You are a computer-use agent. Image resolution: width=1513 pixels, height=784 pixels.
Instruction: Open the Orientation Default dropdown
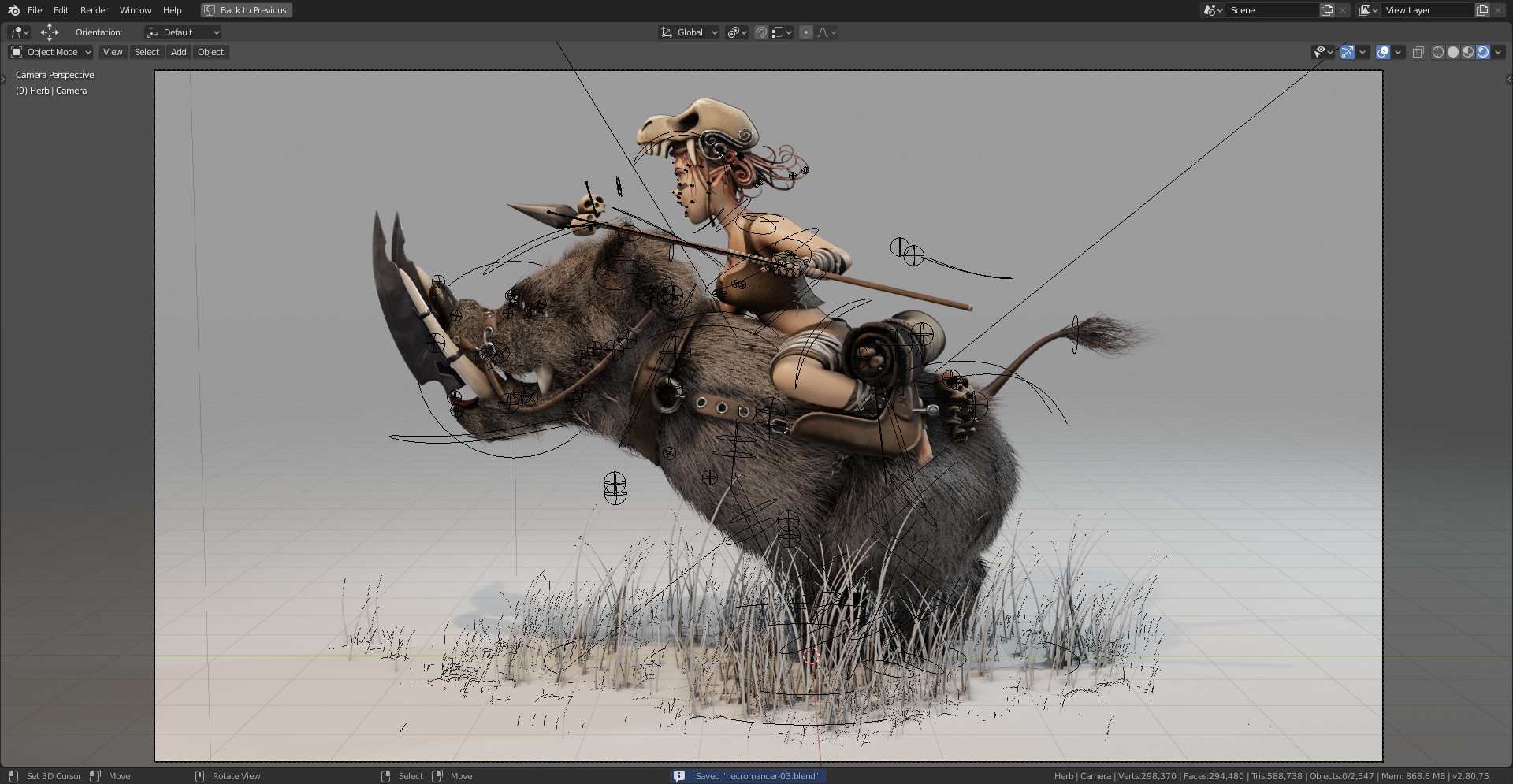tap(183, 32)
